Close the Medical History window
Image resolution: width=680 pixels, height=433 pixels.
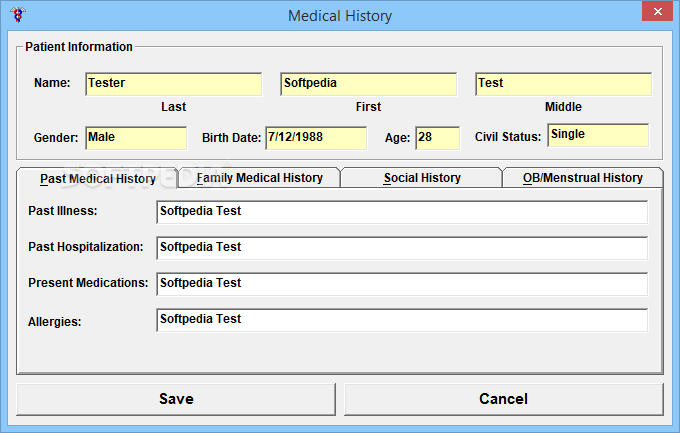(x=653, y=13)
